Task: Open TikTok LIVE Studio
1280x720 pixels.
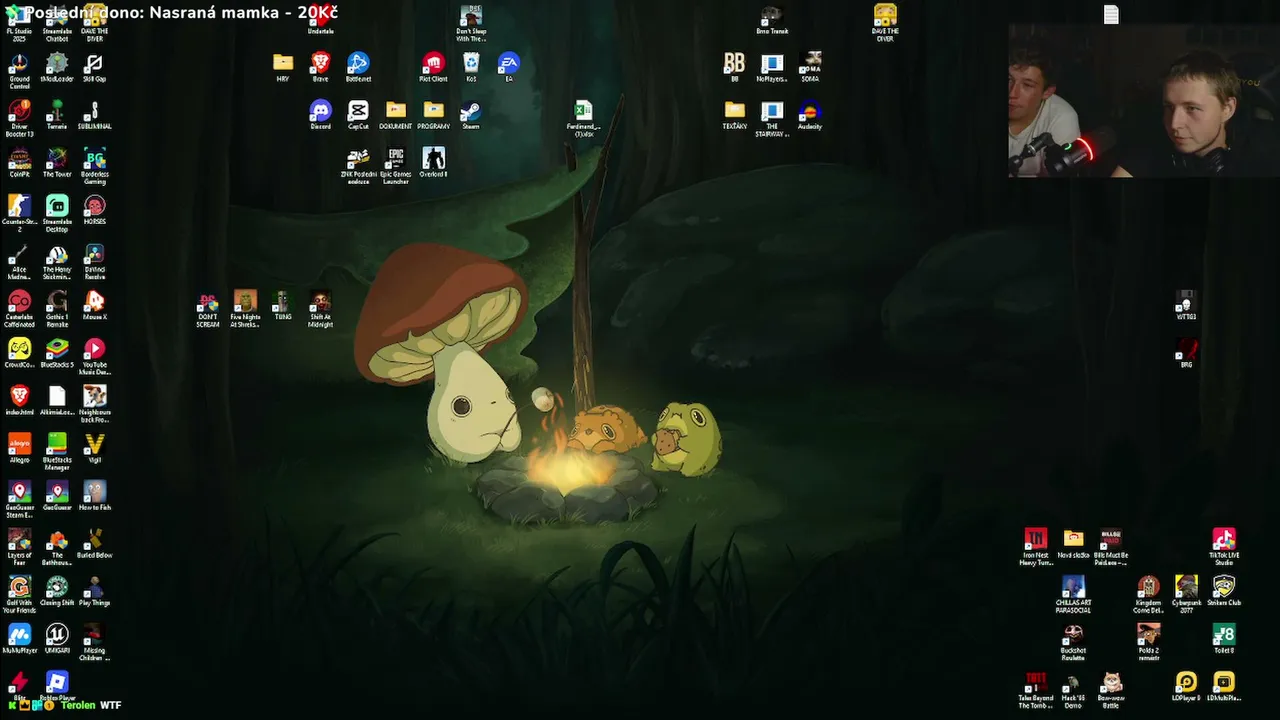Action: click(x=1224, y=548)
